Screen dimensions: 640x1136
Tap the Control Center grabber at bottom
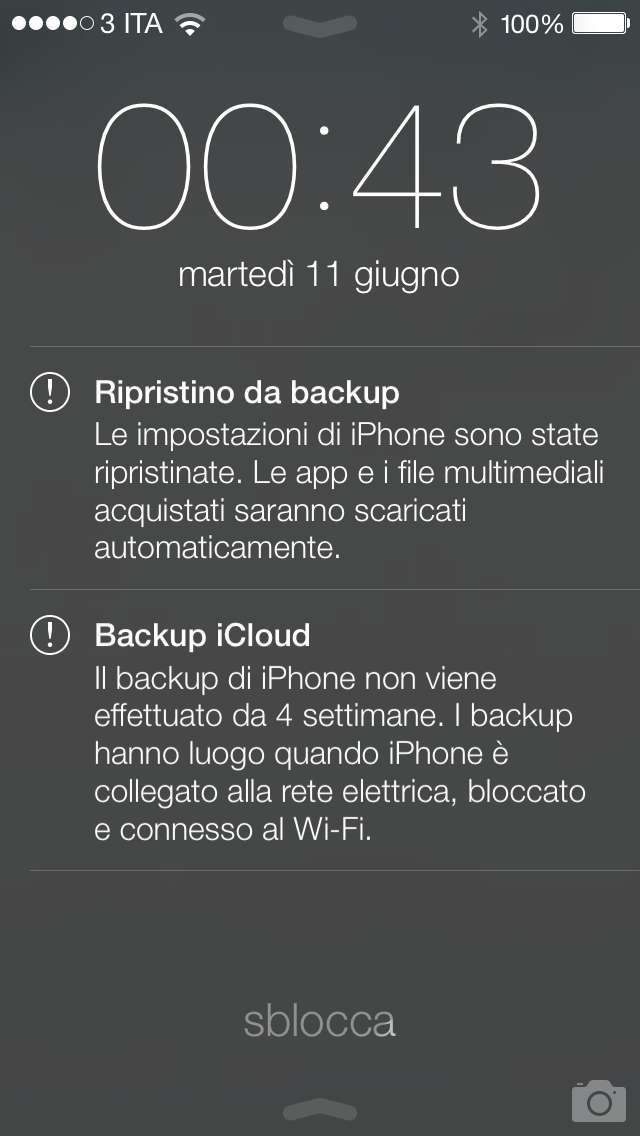[320, 1109]
